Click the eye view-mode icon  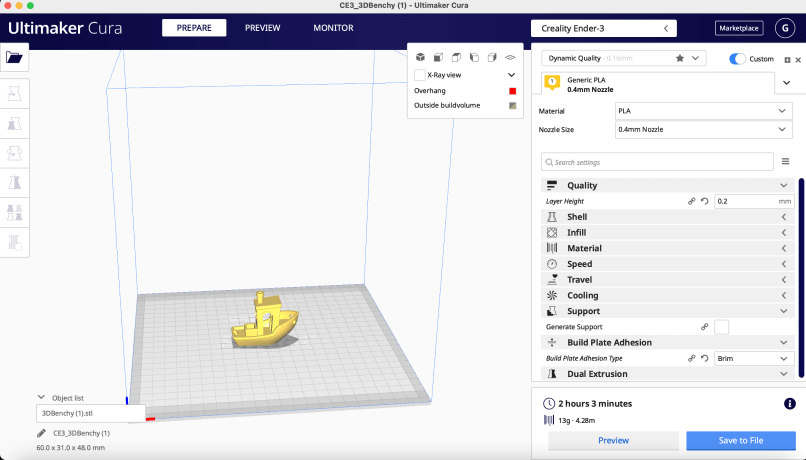[510, 57]
